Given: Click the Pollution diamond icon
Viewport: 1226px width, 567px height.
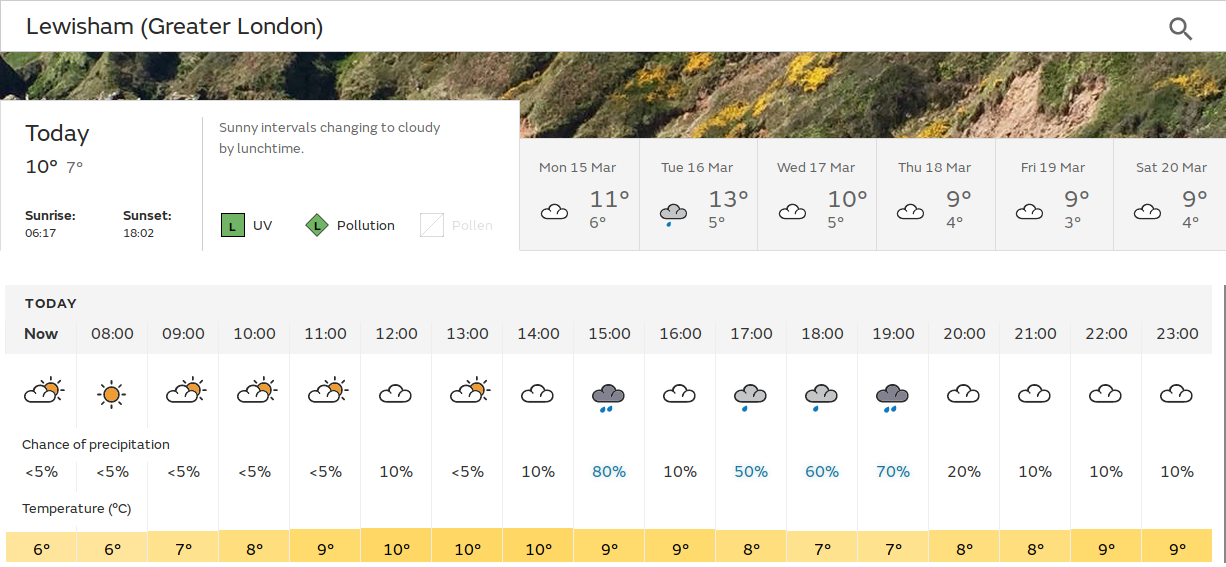Looking at the screenshot, I should (317, 225).
